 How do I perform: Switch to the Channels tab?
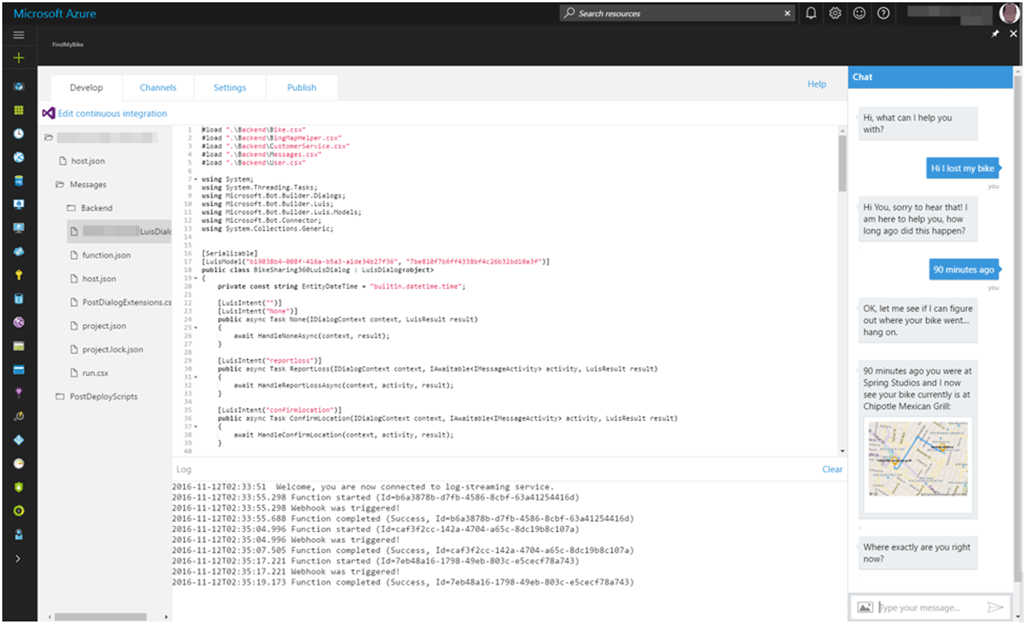pyautogui.click(x=158, y=88)
